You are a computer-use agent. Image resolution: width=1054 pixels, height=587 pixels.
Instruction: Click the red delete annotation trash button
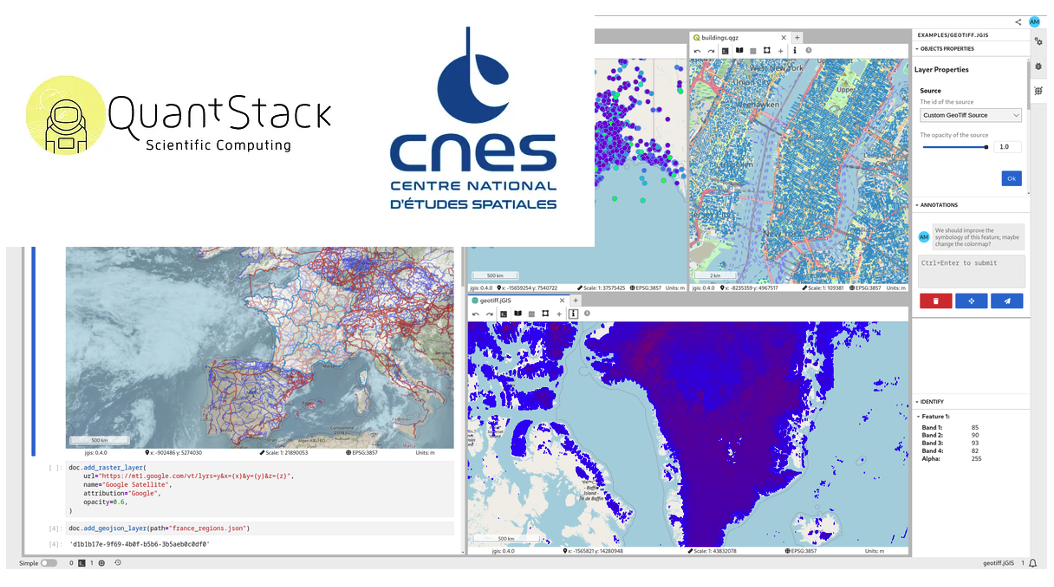click(935, 300)
